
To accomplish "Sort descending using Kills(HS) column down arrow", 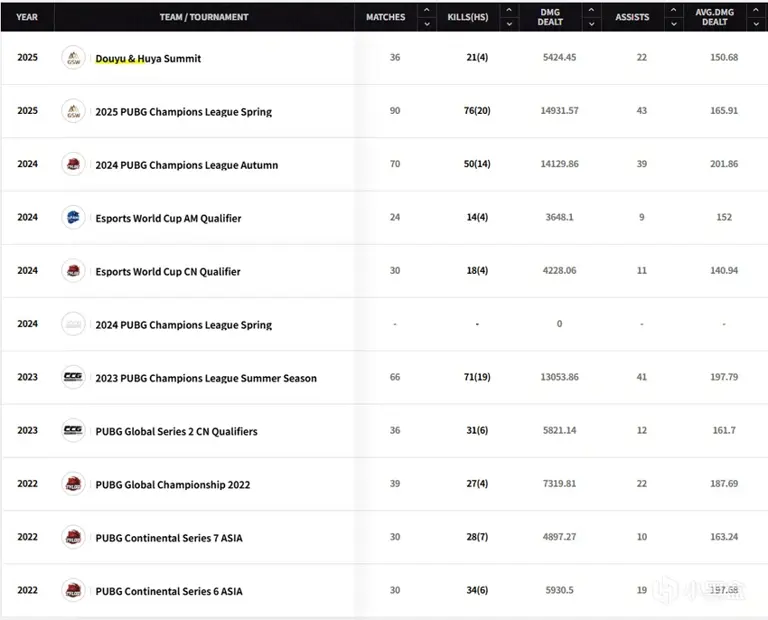I will click(x=510, y=24).
